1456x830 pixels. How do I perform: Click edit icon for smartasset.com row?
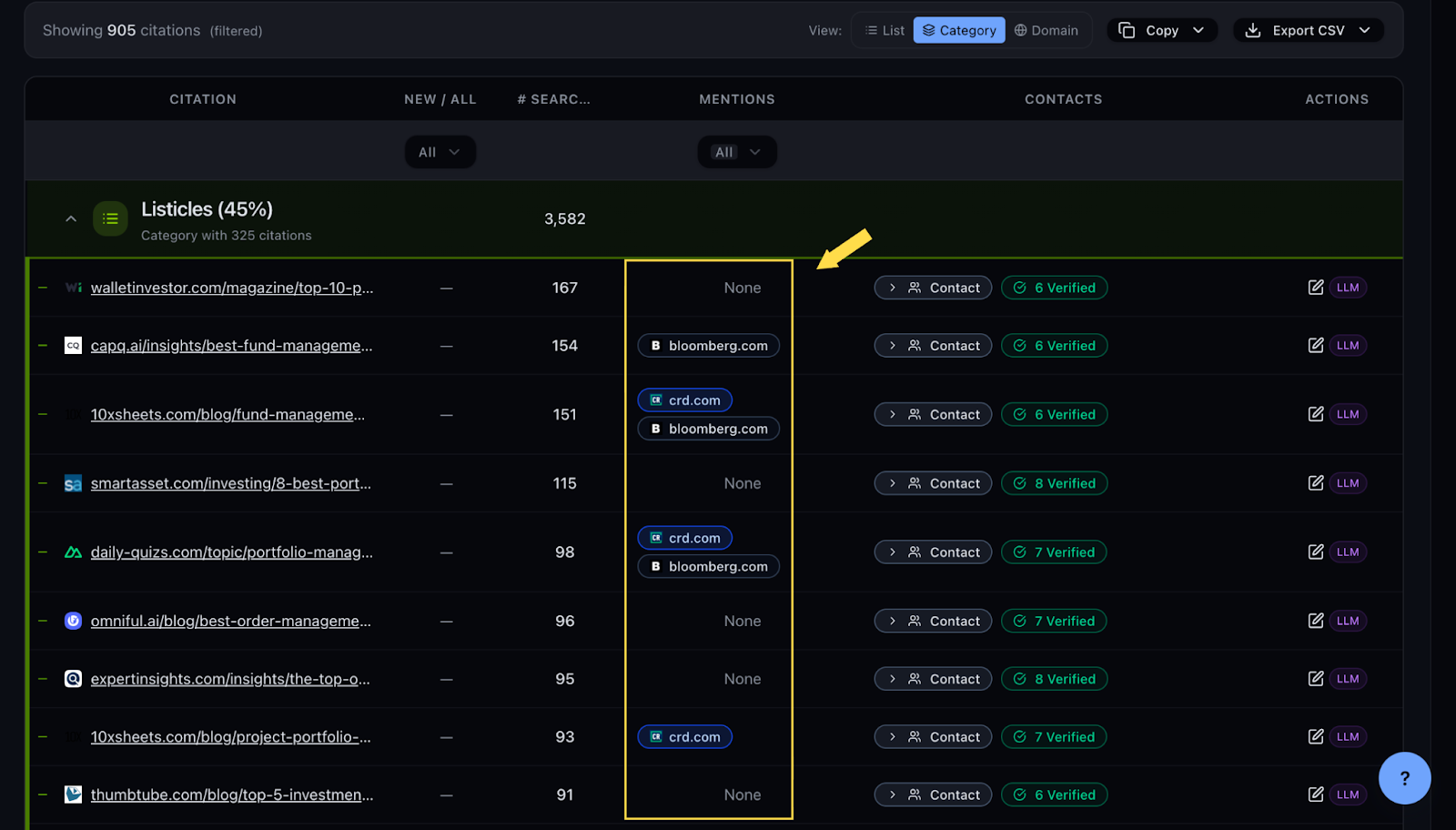point(1315,483)
